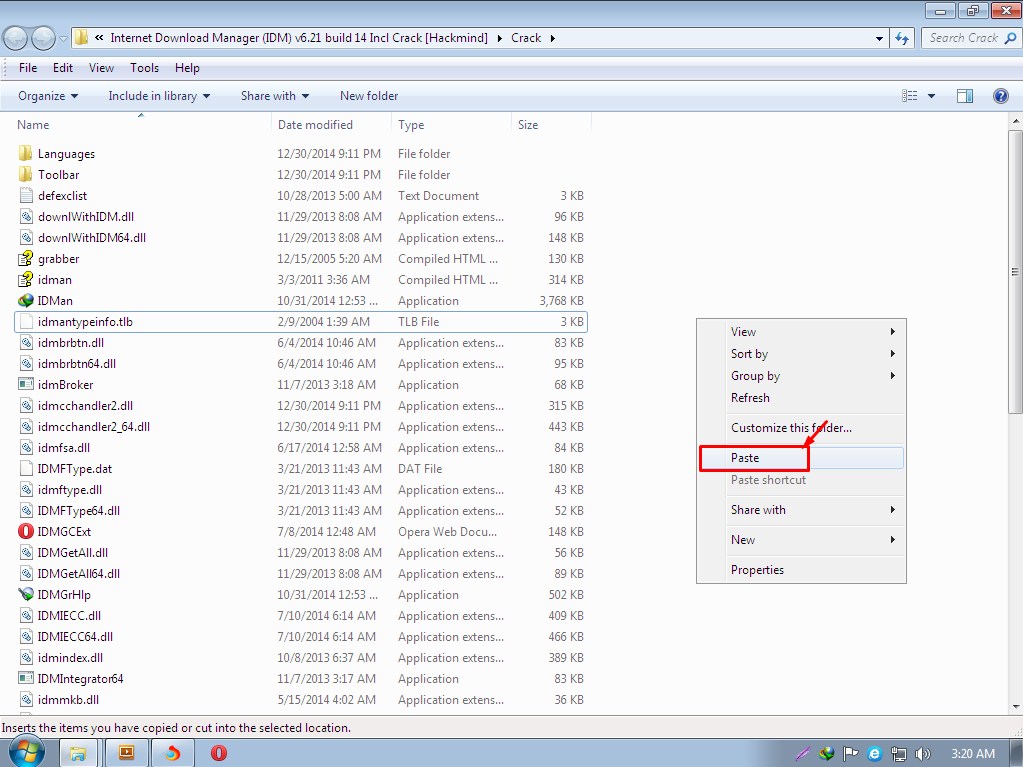Click the volume speaker tray icon

point(922,754)
